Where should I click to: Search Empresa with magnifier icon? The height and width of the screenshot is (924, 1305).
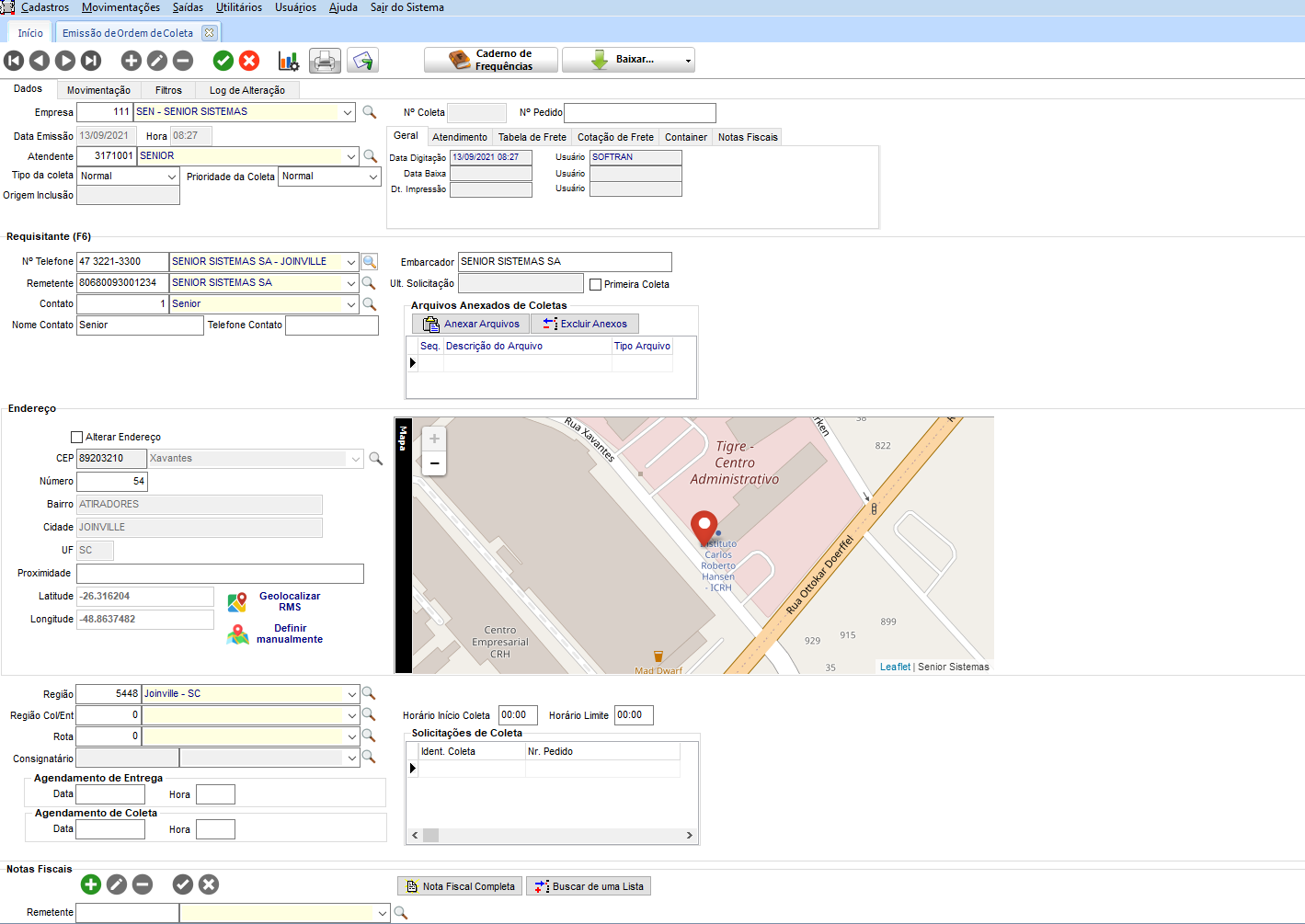(370, 112)
